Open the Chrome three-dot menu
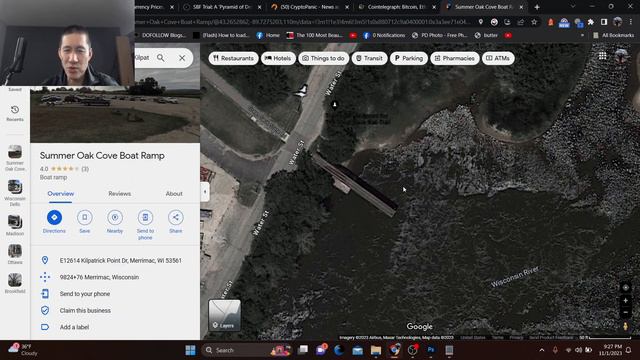 [631, 22]
